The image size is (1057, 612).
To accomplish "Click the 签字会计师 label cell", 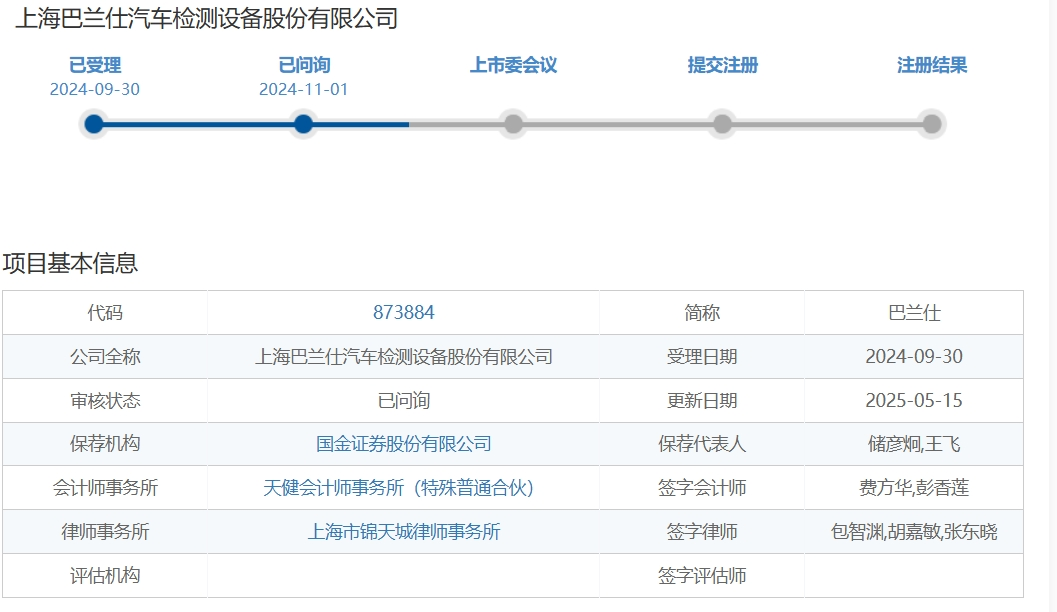I will [702, 488].
